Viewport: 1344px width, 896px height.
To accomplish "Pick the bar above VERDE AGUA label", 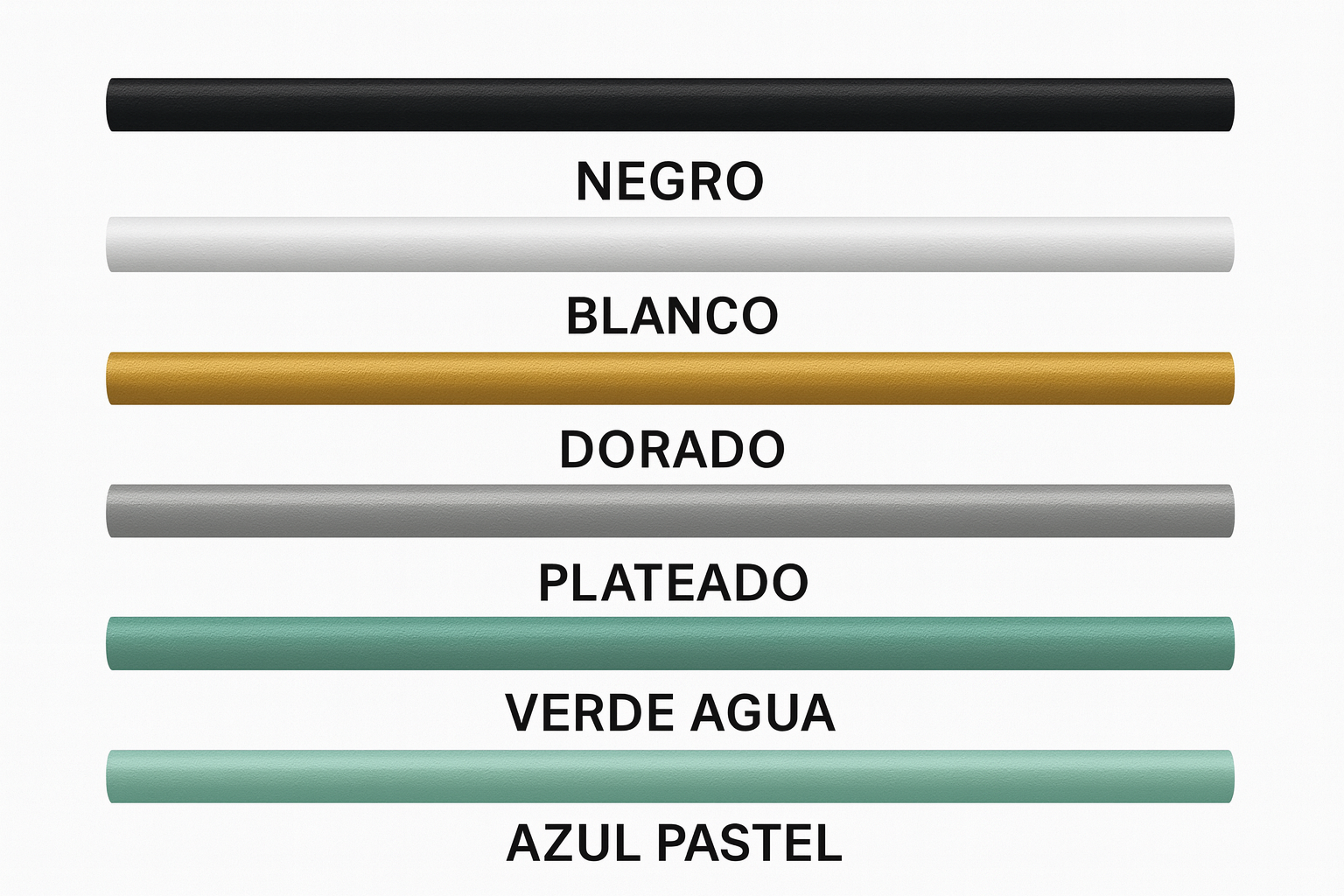I will click(670, 643).
